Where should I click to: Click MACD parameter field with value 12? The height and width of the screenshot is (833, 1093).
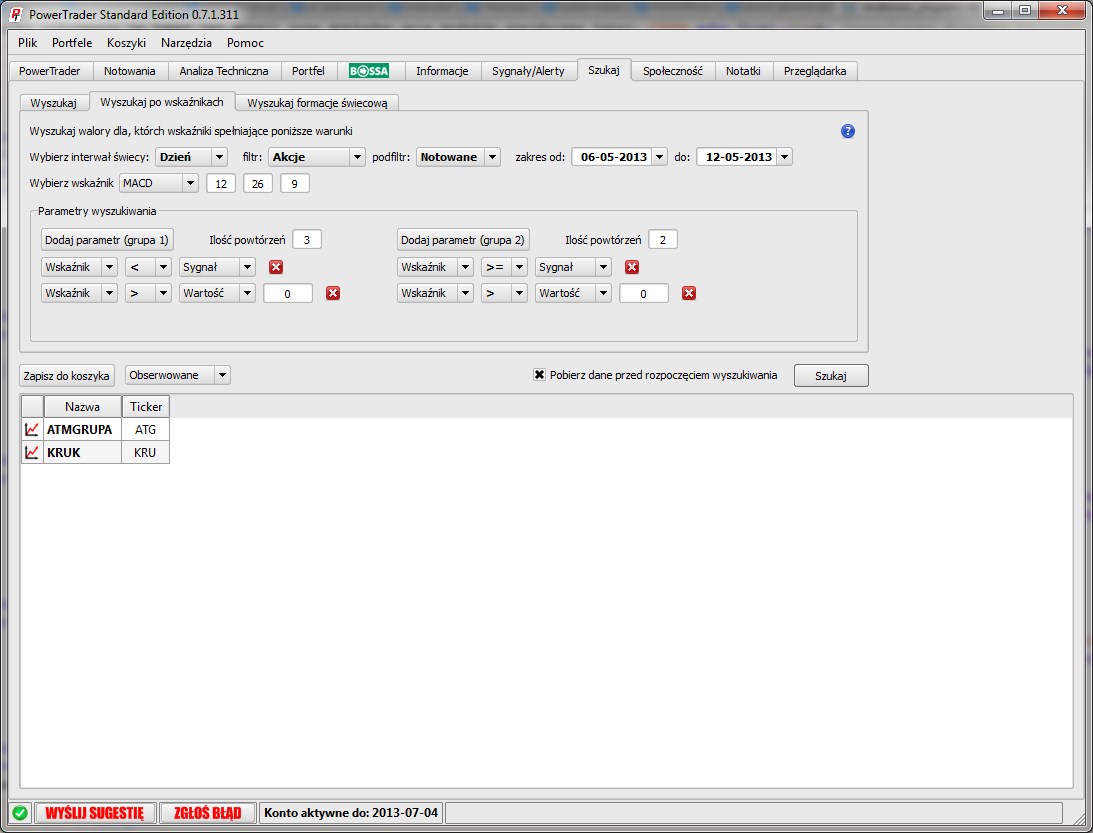click(221, 184)
